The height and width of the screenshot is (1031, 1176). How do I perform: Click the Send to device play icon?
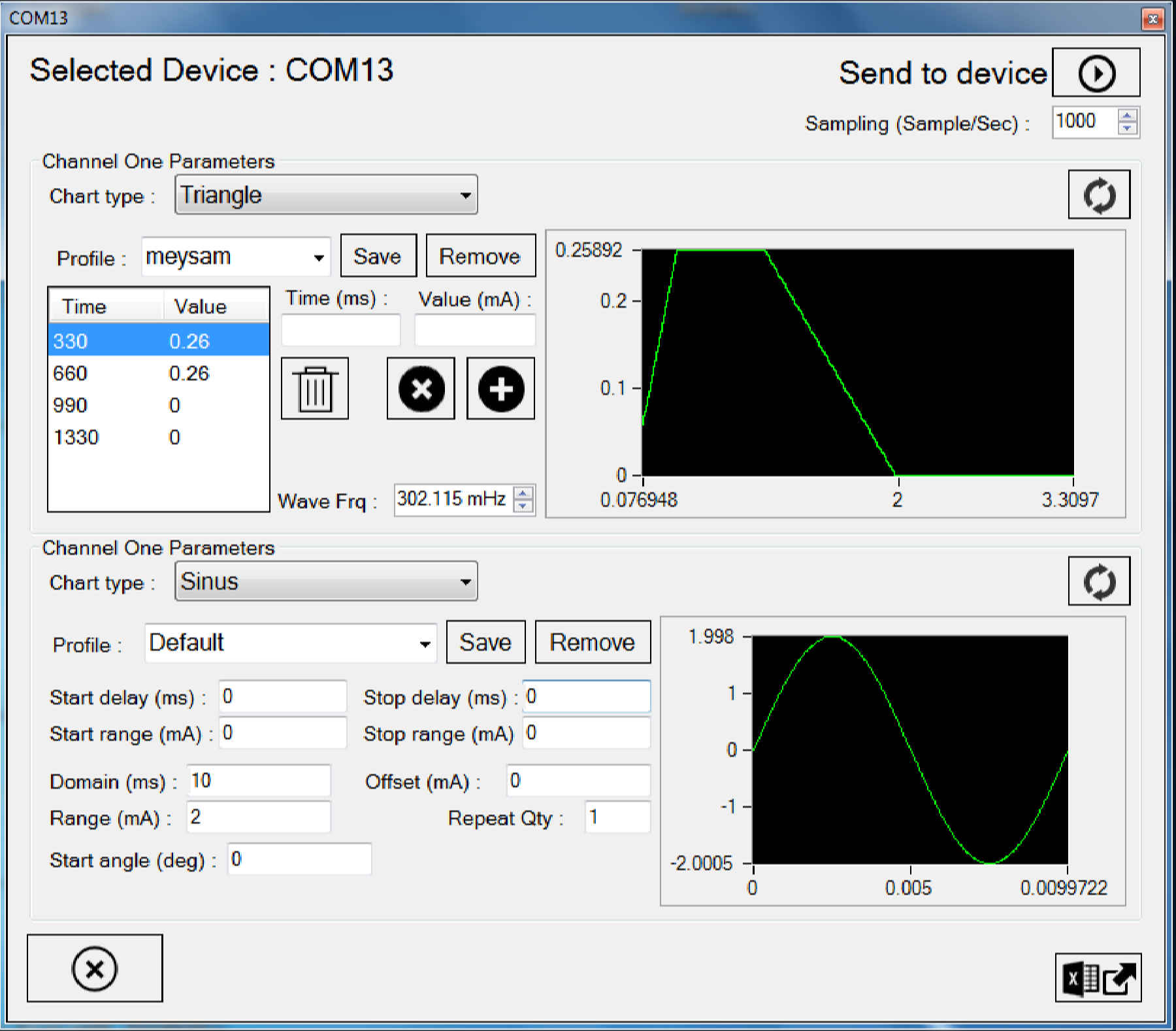(1096, 73)
